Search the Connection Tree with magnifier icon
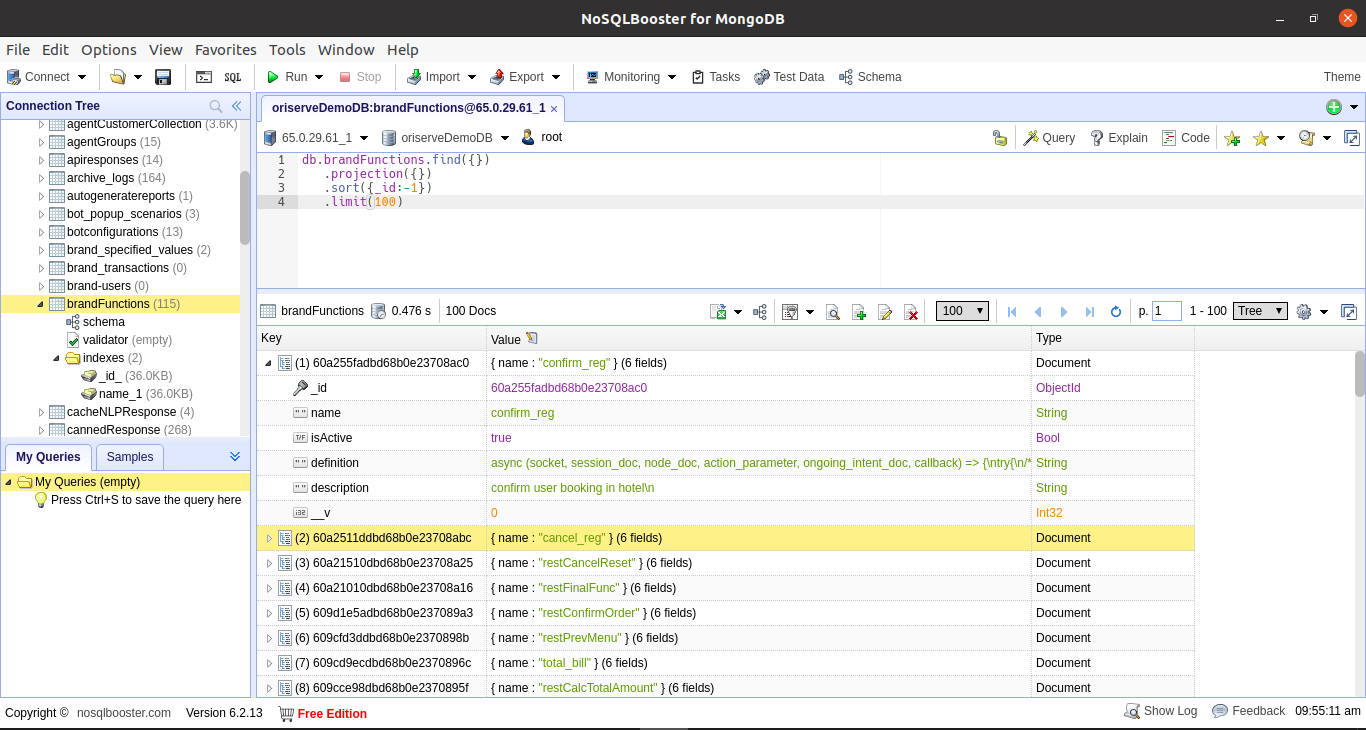Screen dimensions: 1366x730 coord(215,106)
